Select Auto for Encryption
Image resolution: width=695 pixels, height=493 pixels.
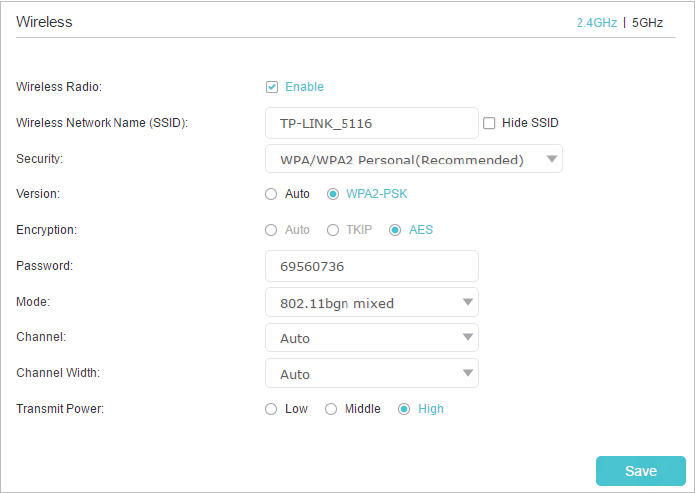point(271,230)
